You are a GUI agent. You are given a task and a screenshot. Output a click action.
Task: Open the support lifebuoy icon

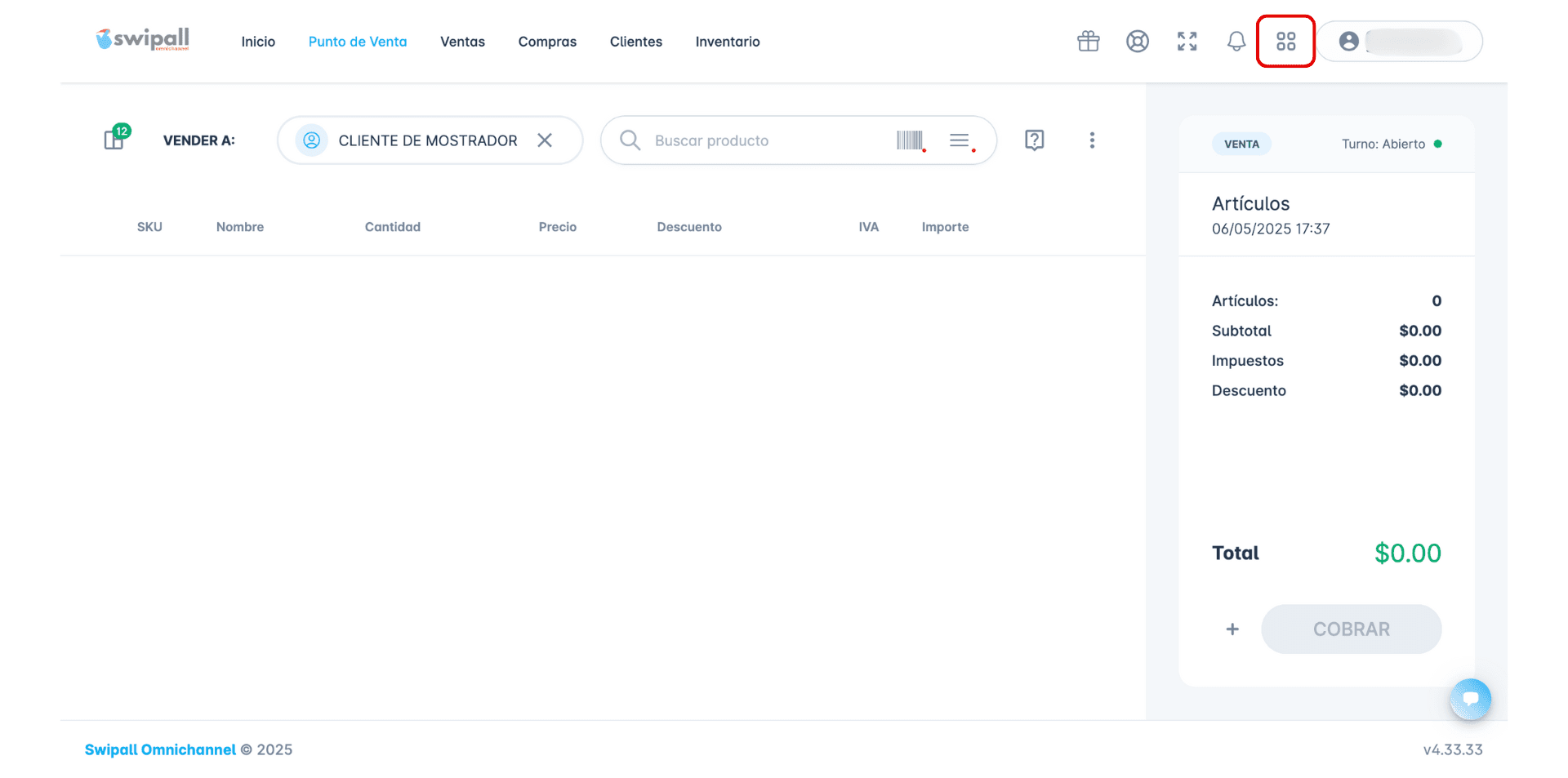[x=1138, y=41]
